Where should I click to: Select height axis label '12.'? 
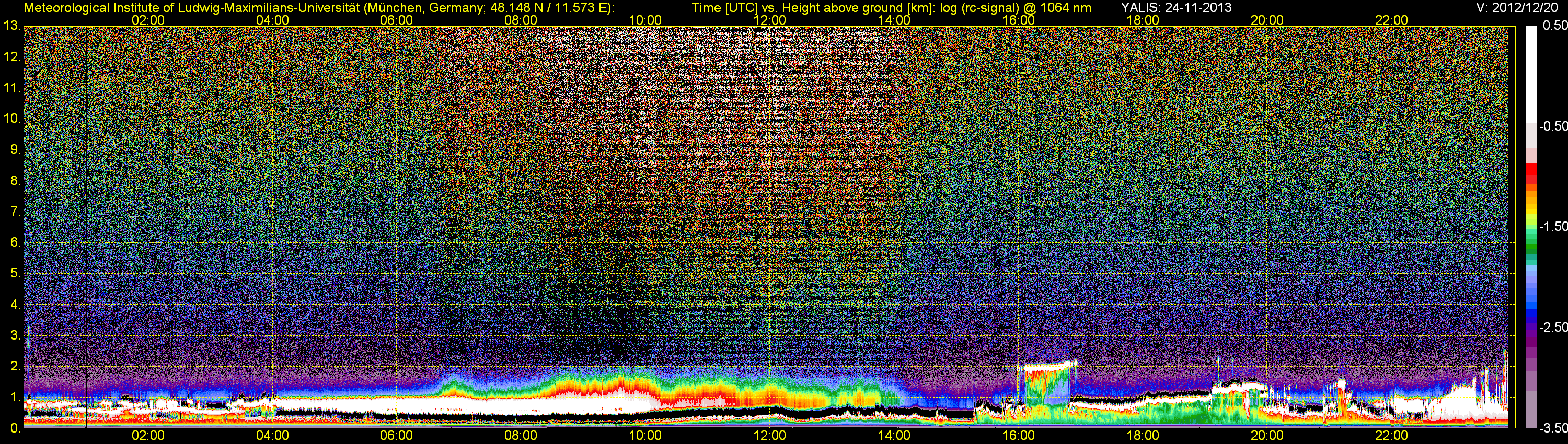click(x=11, y=57)
